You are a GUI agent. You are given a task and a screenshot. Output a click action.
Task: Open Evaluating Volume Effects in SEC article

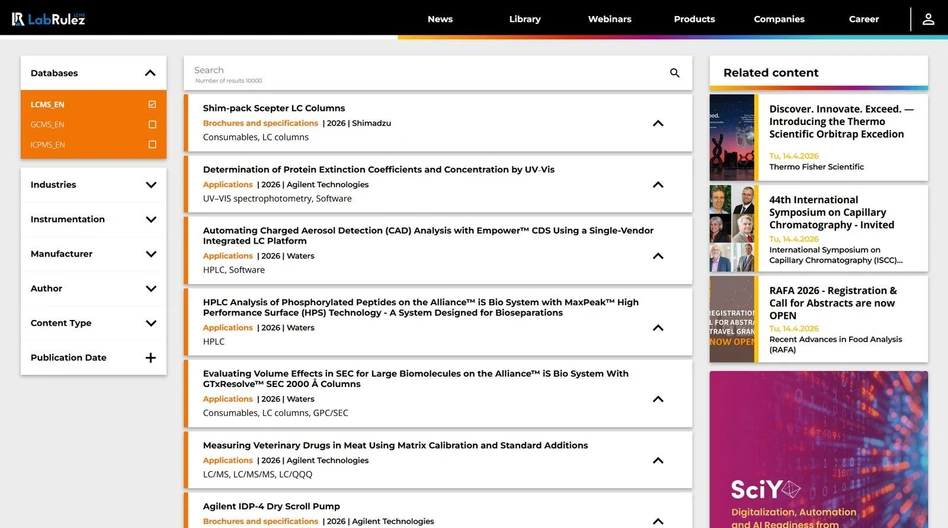click(415, 379)
